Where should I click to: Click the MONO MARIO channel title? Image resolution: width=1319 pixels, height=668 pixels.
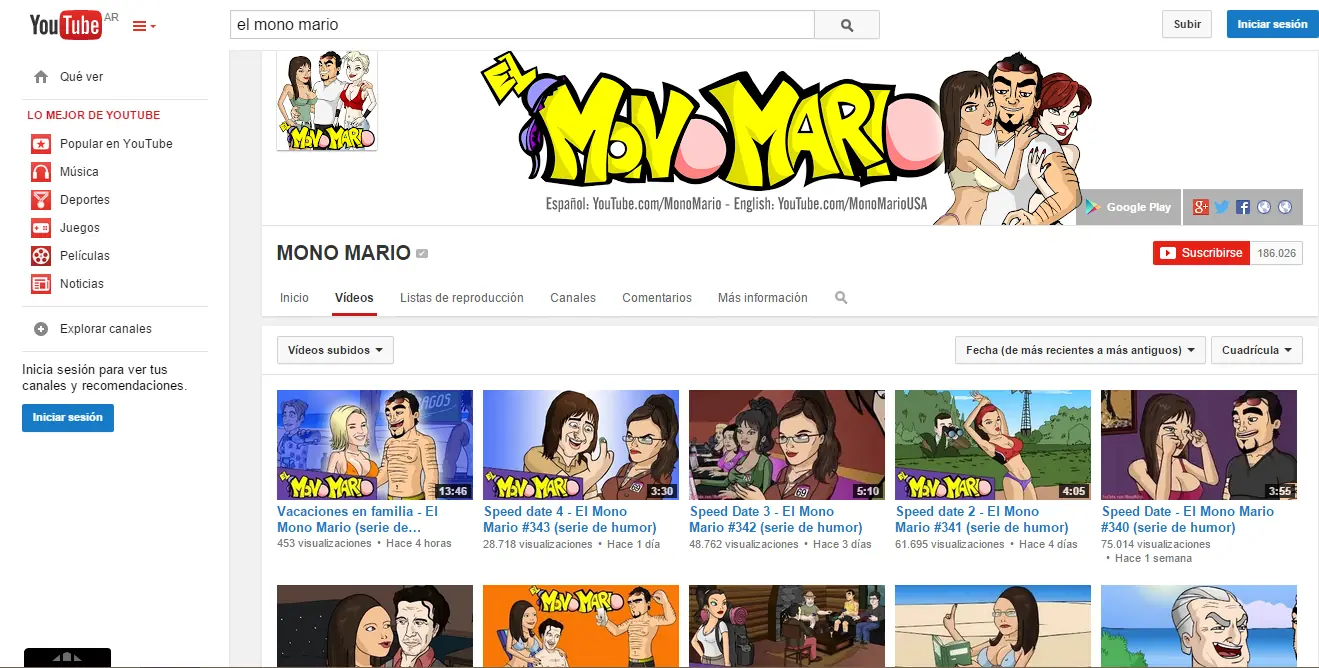343,253
